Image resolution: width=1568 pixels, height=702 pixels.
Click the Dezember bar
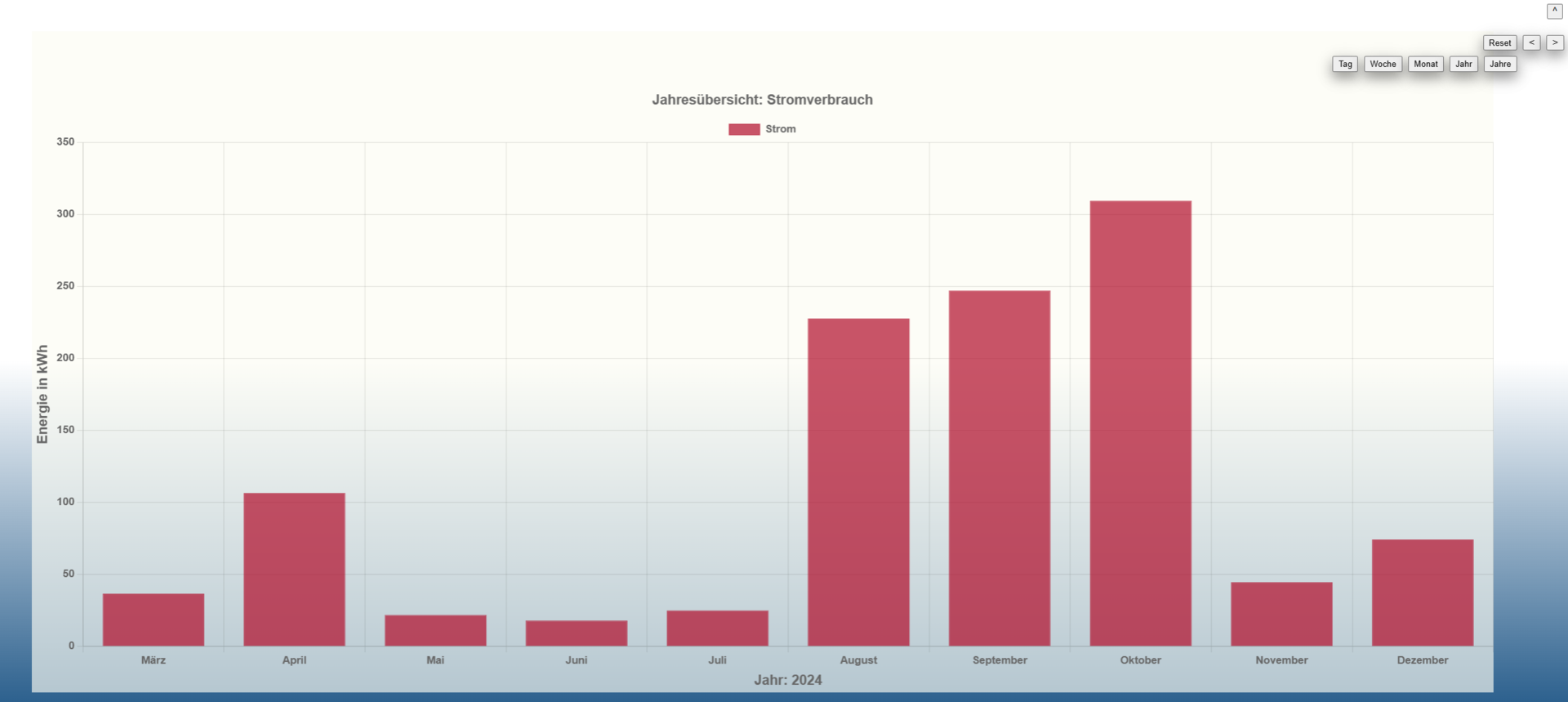point(1423,592)
